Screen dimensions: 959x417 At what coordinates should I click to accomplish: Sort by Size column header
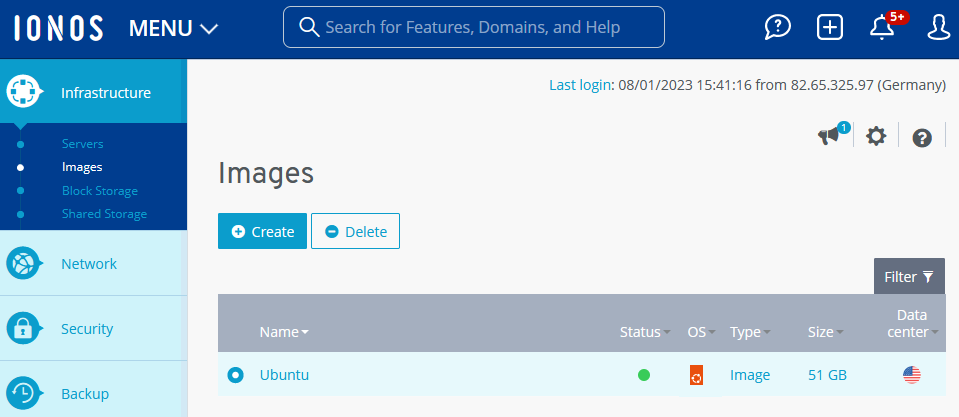pyautogui.click(x=824, y=332)
